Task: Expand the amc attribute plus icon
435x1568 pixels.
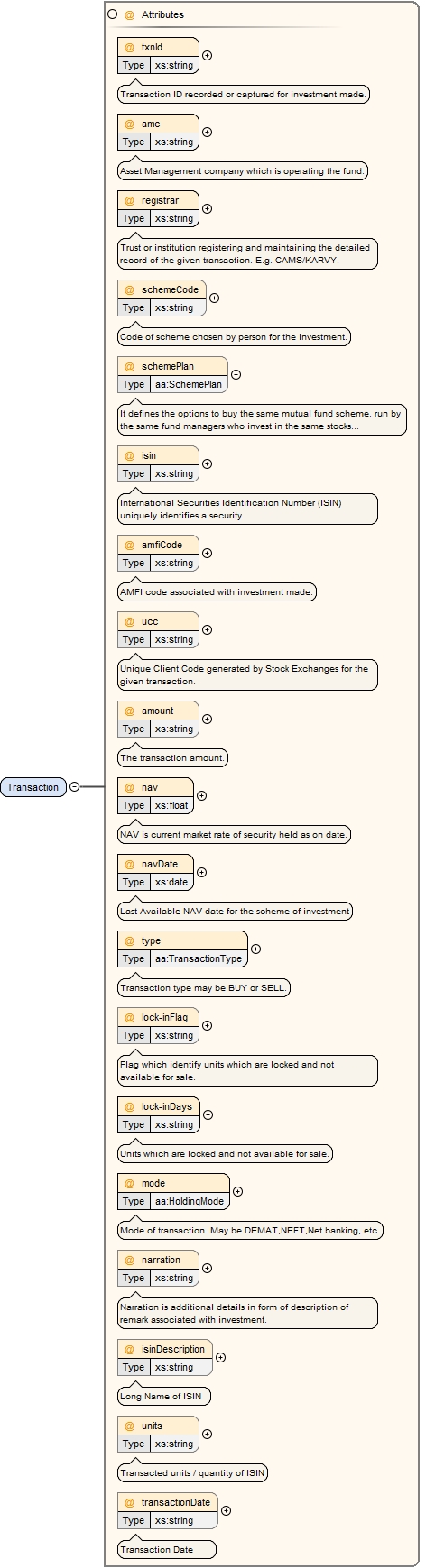Action: click(x=208, y=132)
